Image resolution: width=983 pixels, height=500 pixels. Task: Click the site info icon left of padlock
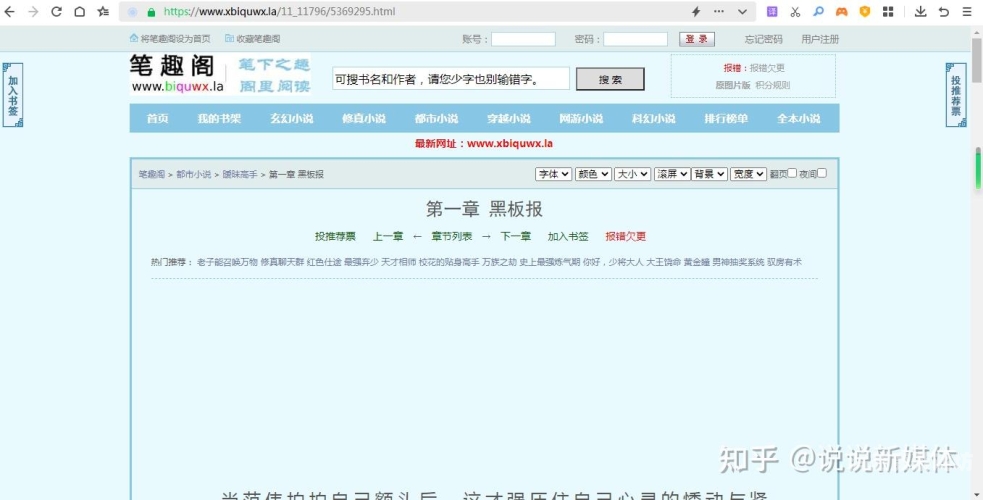click(132, 12)
